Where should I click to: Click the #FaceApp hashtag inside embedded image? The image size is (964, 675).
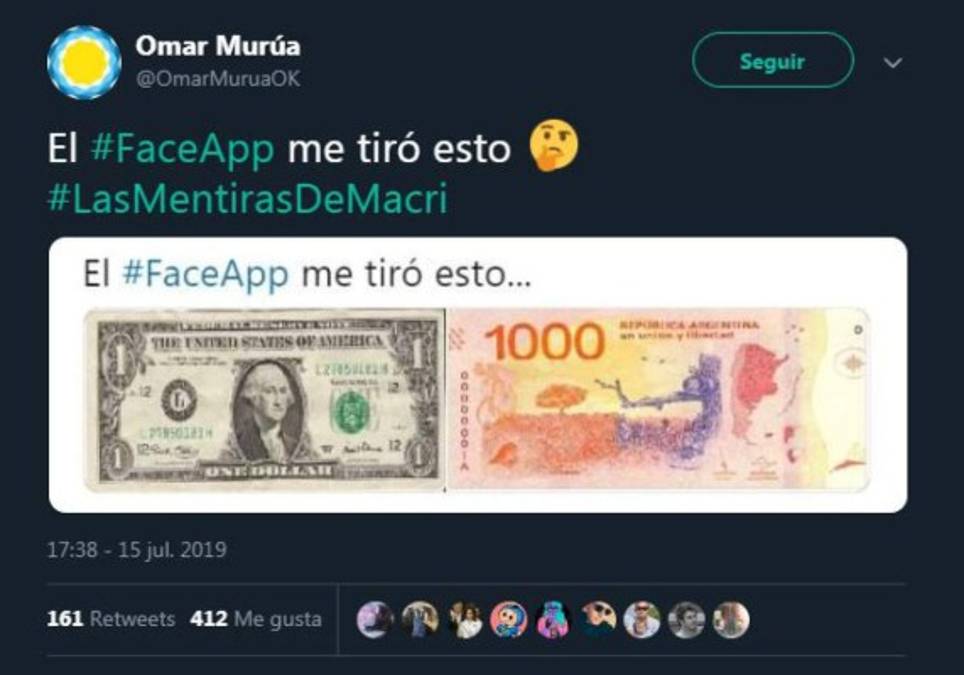[x=205, y=274]
